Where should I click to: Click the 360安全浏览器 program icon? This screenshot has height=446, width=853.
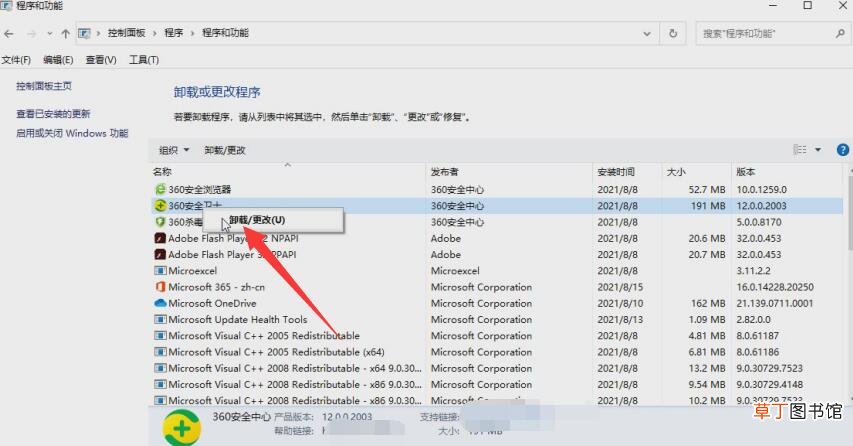tap(160, 189)
